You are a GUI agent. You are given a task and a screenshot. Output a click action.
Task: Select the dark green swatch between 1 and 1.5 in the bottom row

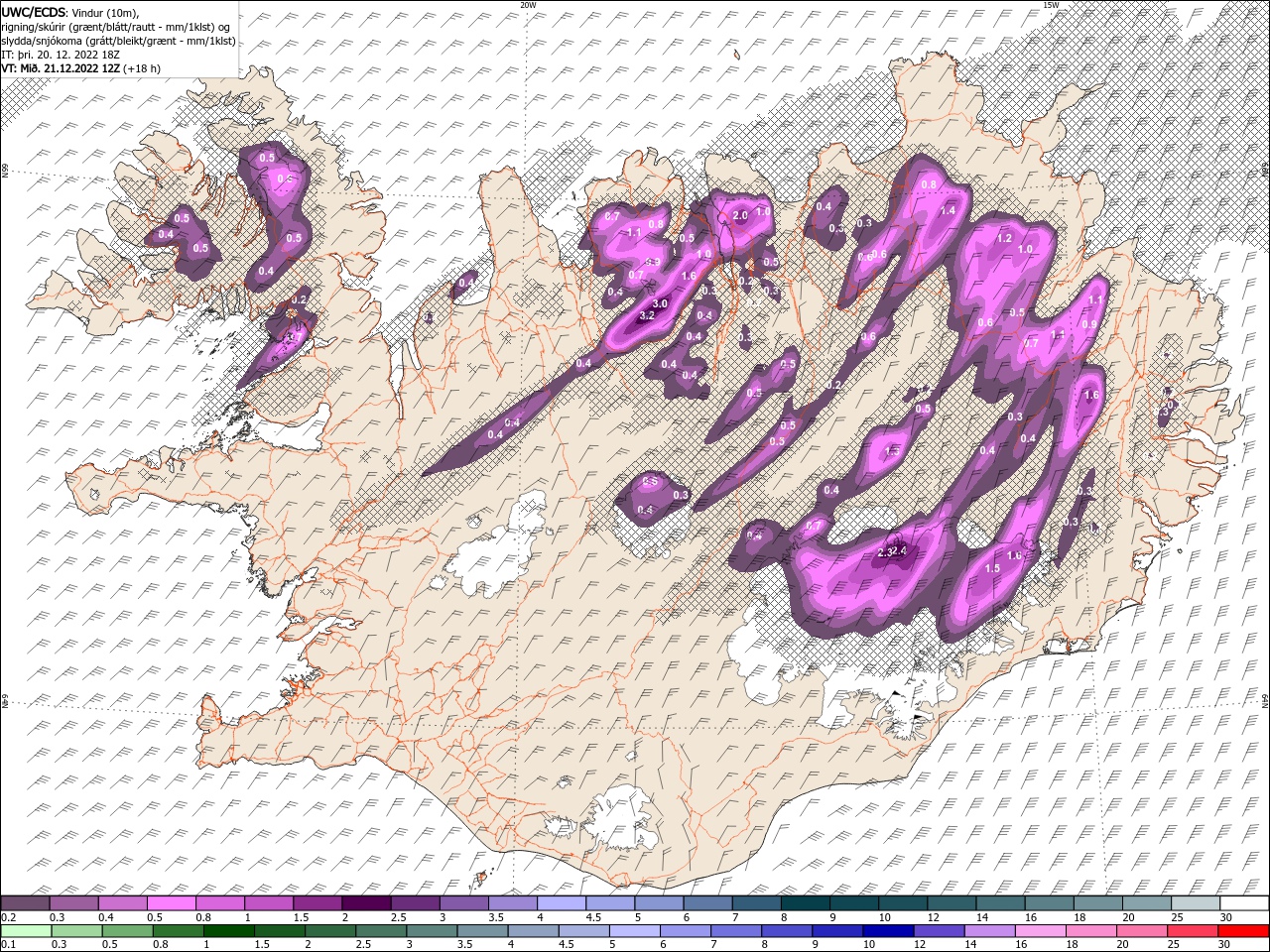pyautogui.click(x=228, y=931)
